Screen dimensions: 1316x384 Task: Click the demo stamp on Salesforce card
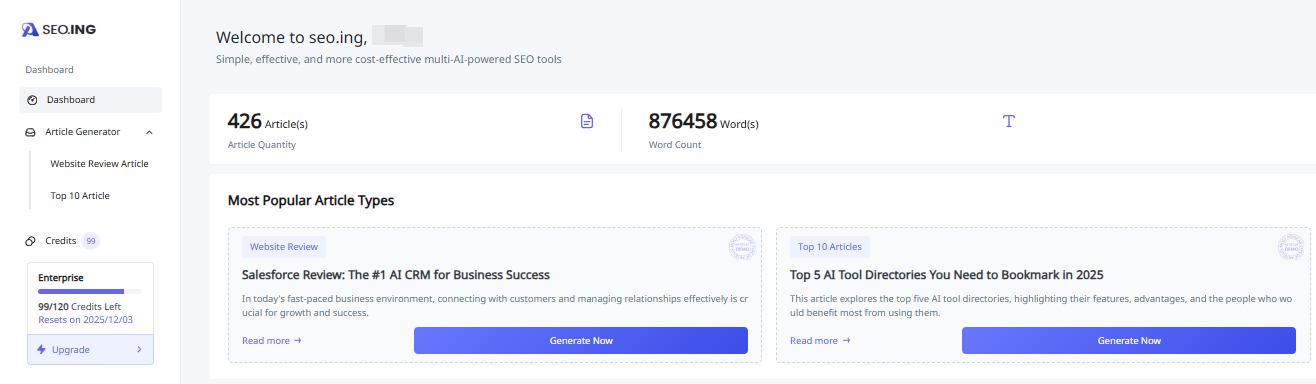point(742,247)
